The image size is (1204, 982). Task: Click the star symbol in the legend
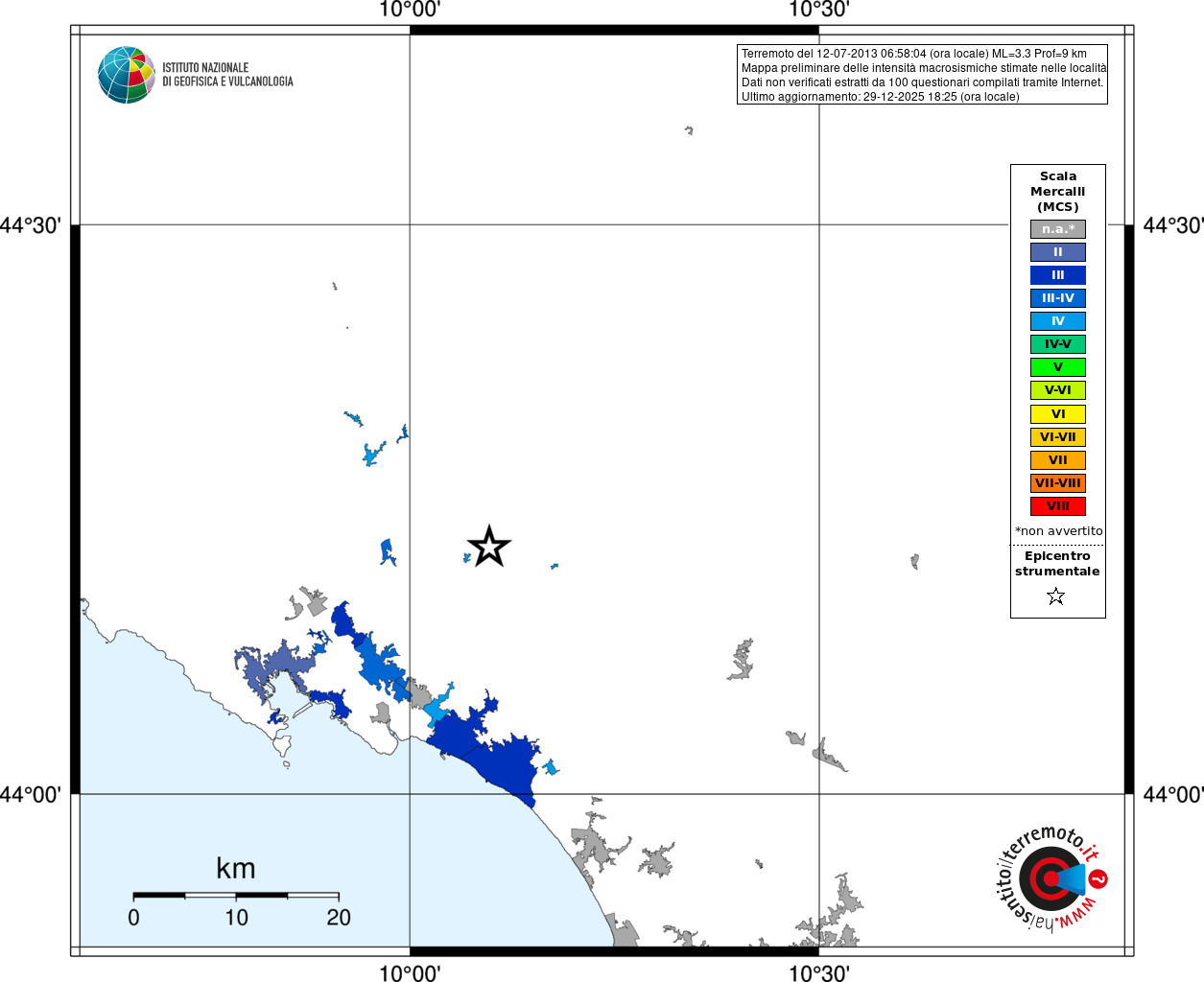coord(1056,596)
